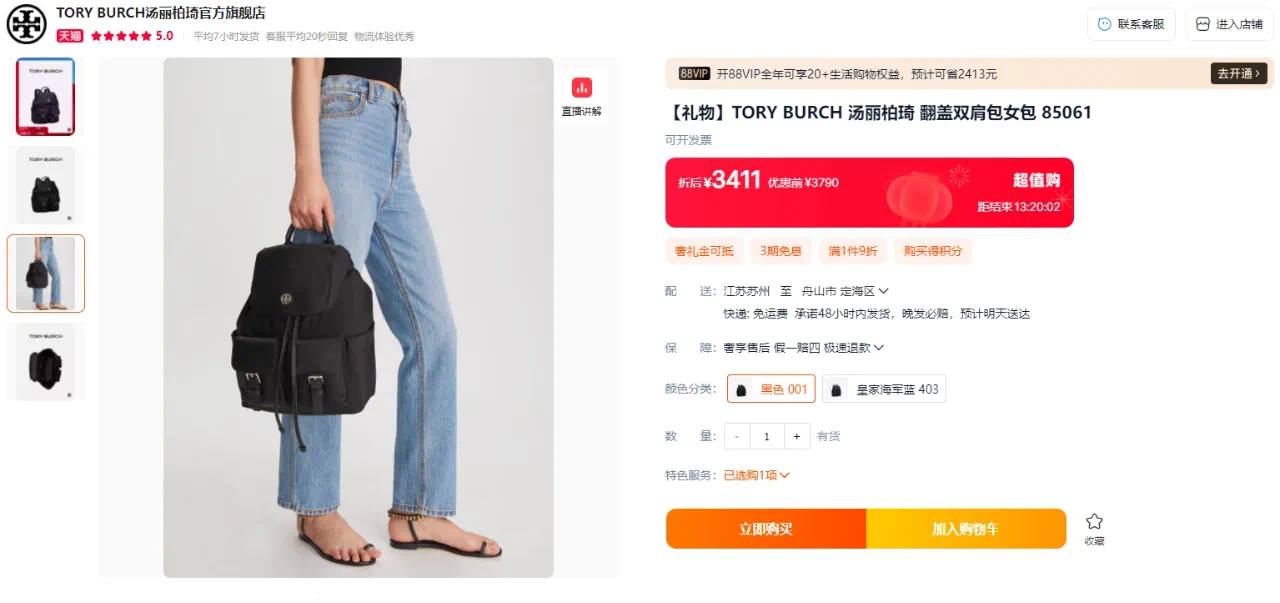The height and width of the screenshot is (603, 1280).
Task: Click the 3期免息 promotion tag
Action: tap(781, 251)
